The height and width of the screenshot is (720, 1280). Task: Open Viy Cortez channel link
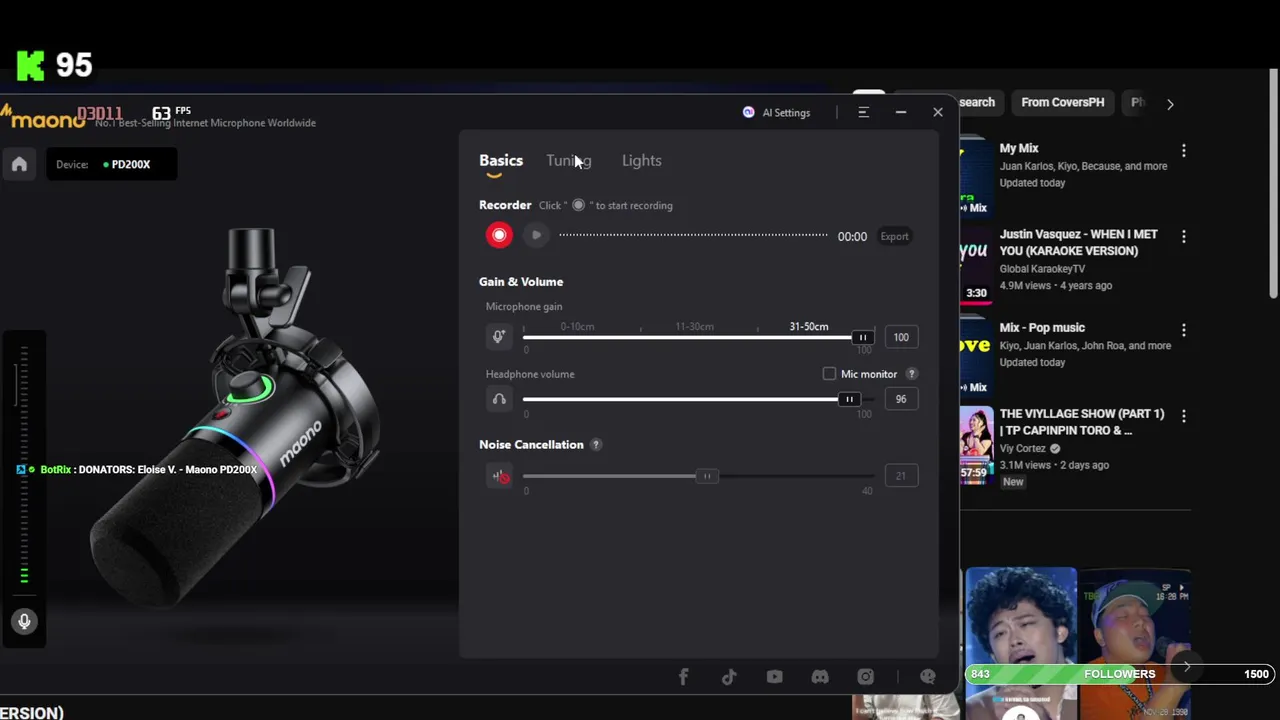coord(1023,449)
